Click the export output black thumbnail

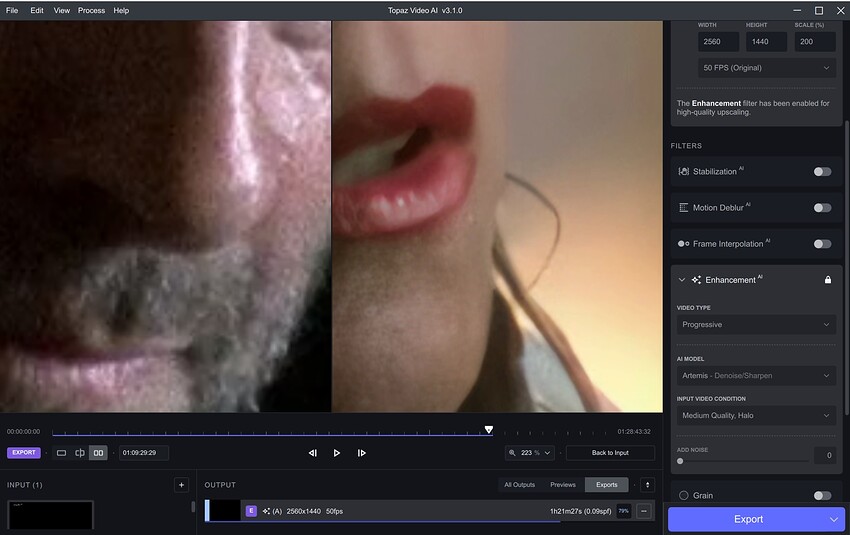click(225, 511)
